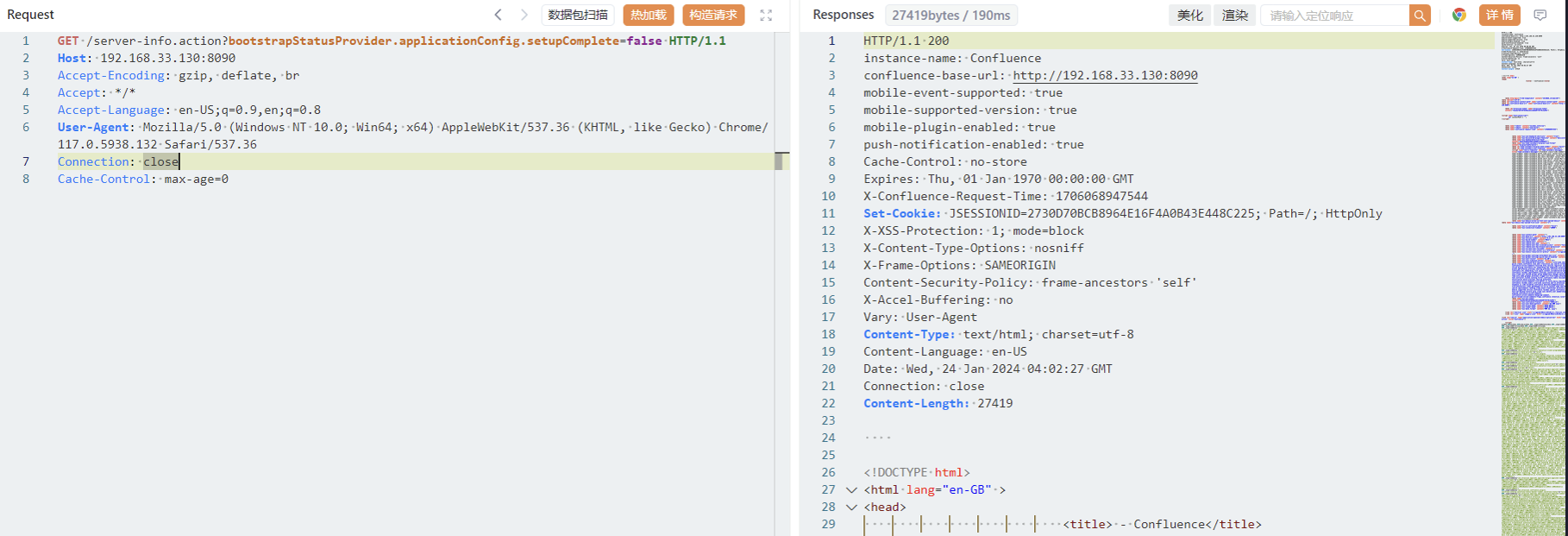Click the orange search magnifier button

1420,15
